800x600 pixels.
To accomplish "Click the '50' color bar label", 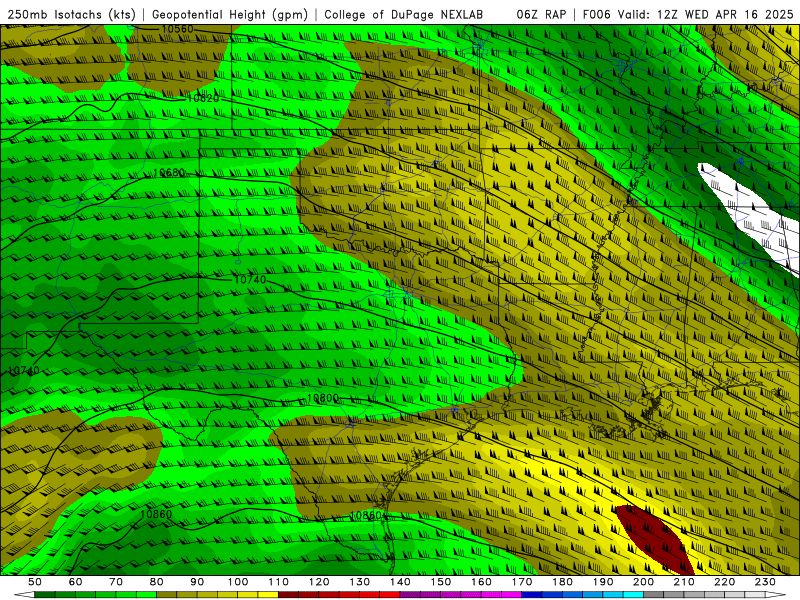I will [35, 582].
